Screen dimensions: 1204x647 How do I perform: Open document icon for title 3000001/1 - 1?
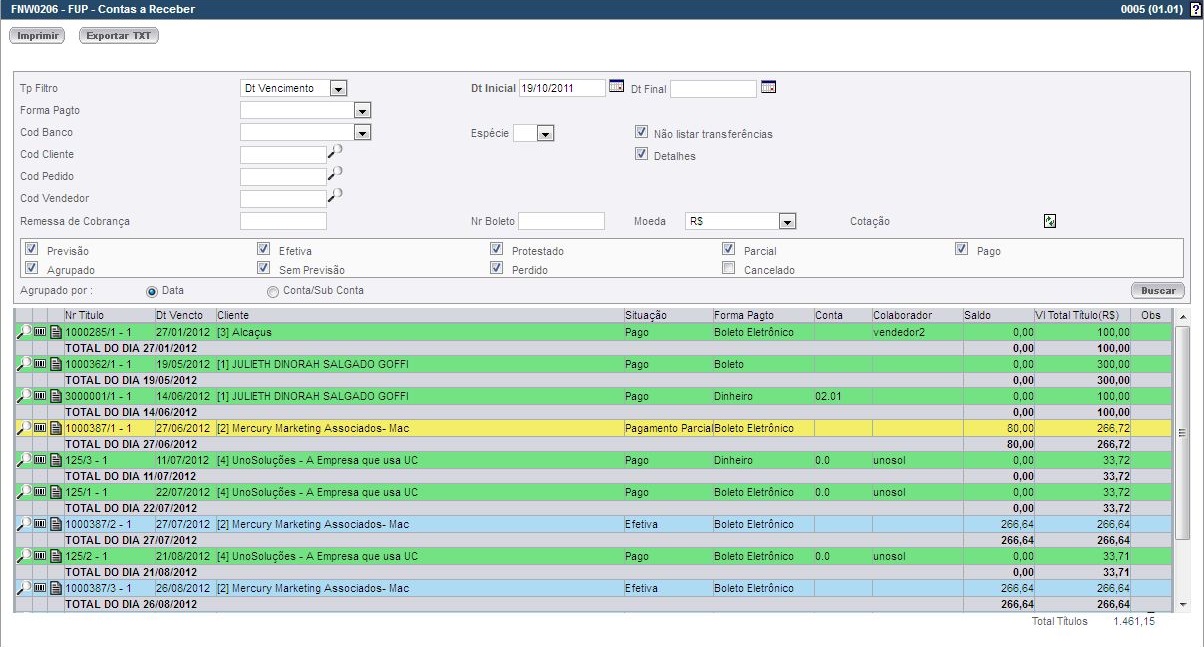click(x=56, y=396)
